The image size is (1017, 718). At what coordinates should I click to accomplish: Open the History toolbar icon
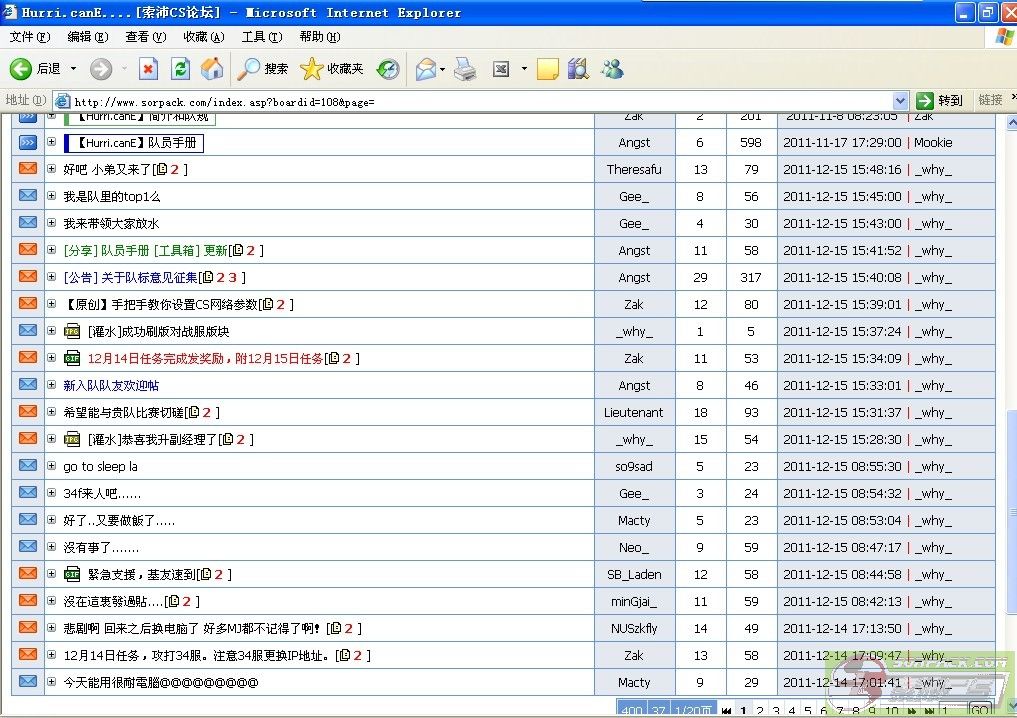388,69
